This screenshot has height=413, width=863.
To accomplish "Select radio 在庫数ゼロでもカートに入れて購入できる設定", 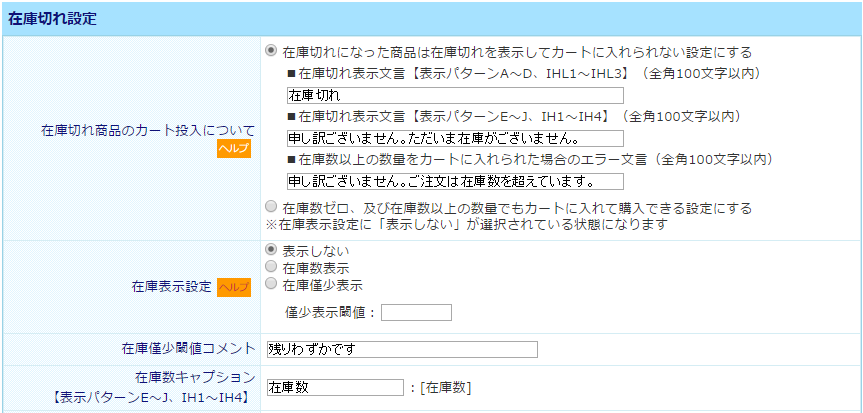I will (x=271, y=207).
